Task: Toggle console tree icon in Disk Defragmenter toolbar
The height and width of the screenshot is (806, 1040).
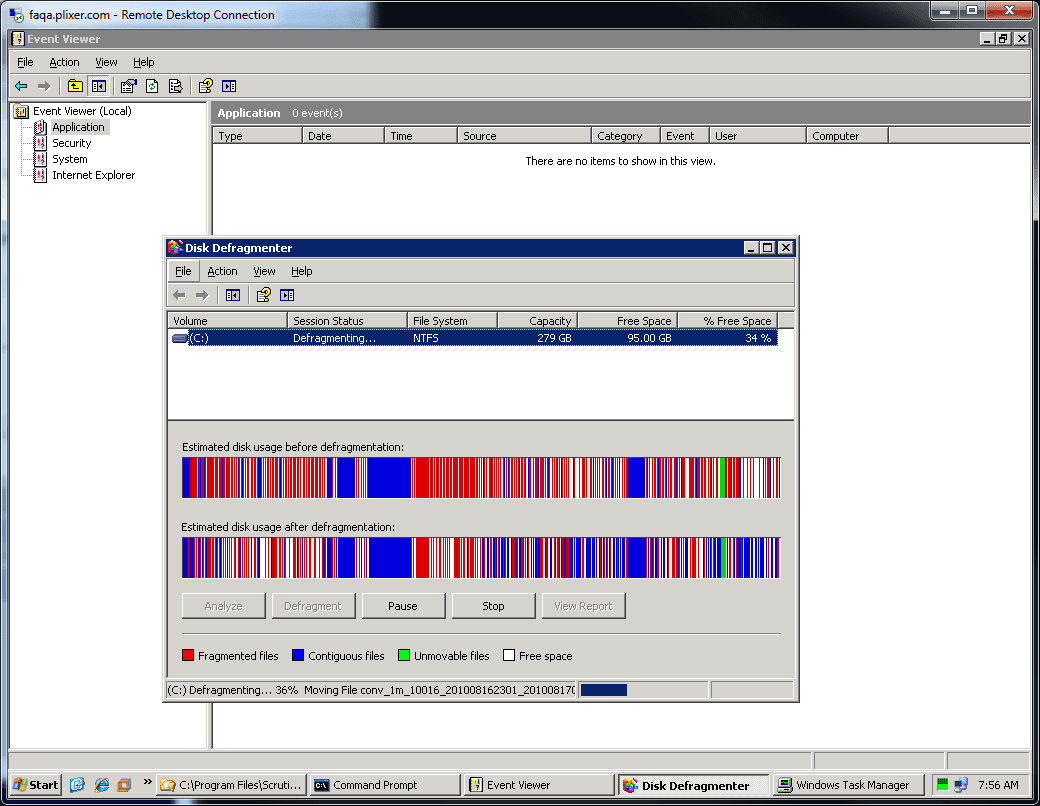Action: click(x=233, y=295)
